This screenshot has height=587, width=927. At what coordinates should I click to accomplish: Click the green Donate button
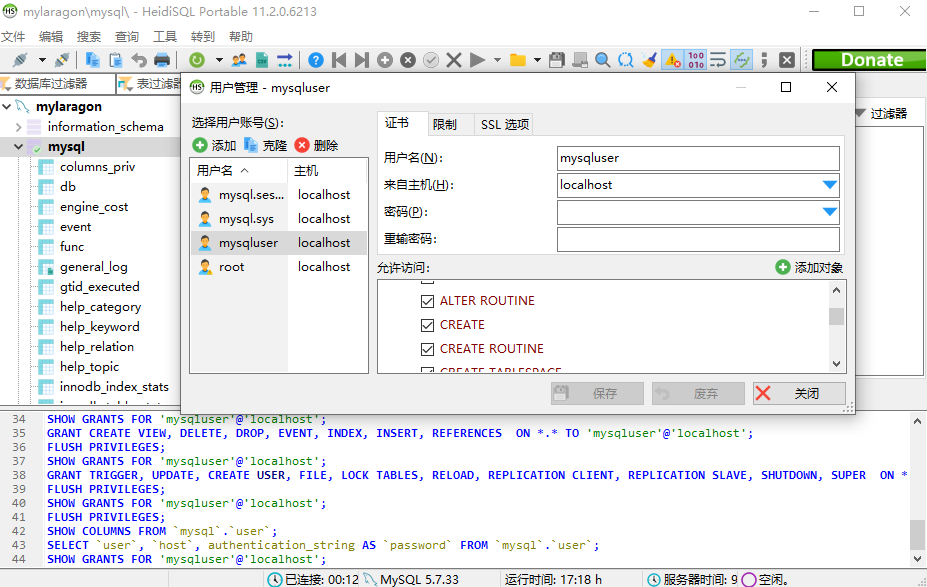tap(869, 60)
